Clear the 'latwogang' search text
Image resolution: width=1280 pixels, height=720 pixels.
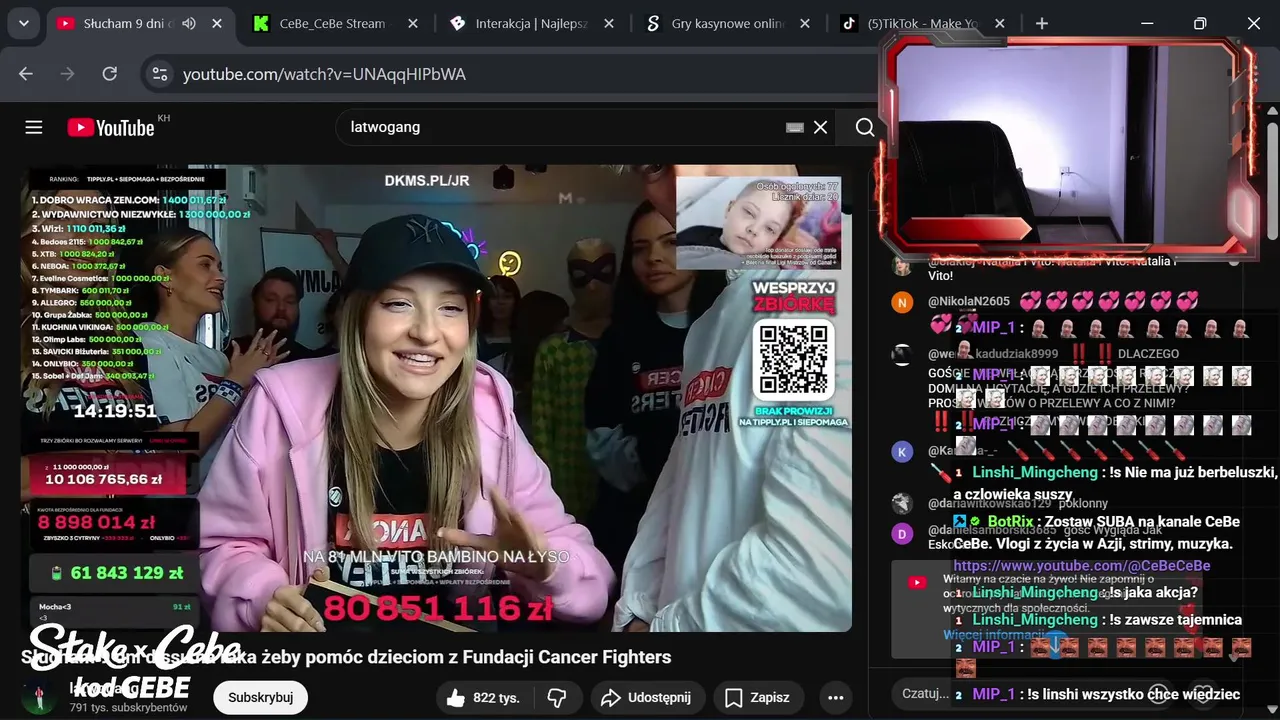click(820, 127)
